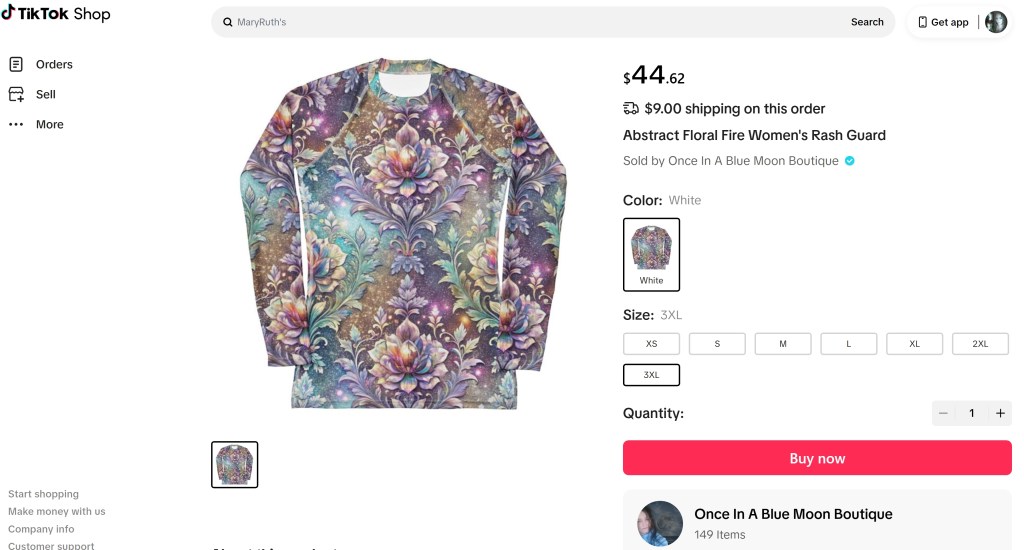Click the blue verified seller badge
The height and width of the screenshot is (550, 1024).
[850, 161]
